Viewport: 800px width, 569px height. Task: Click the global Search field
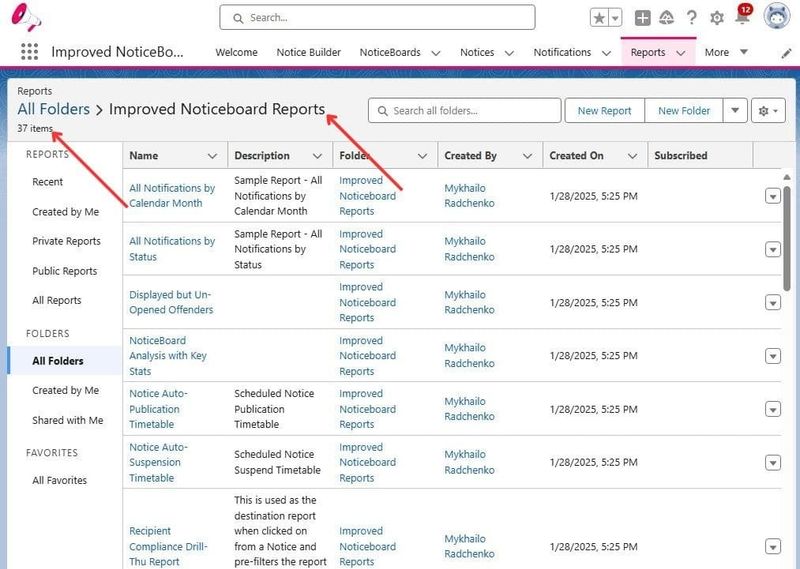tap(377, 18)
